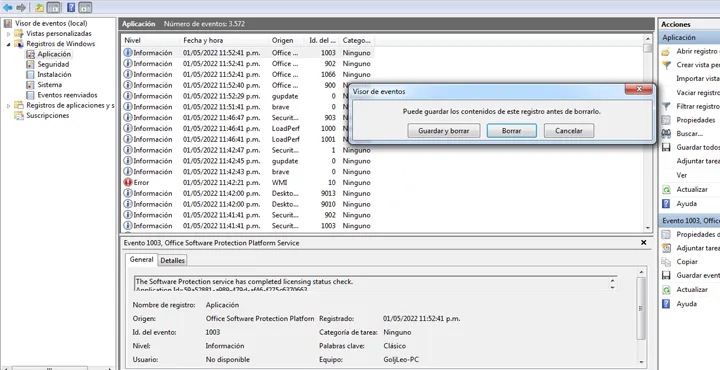Sort by Fecha y hora column header
This screenshot has height=370, width=720.
(223, 40)
